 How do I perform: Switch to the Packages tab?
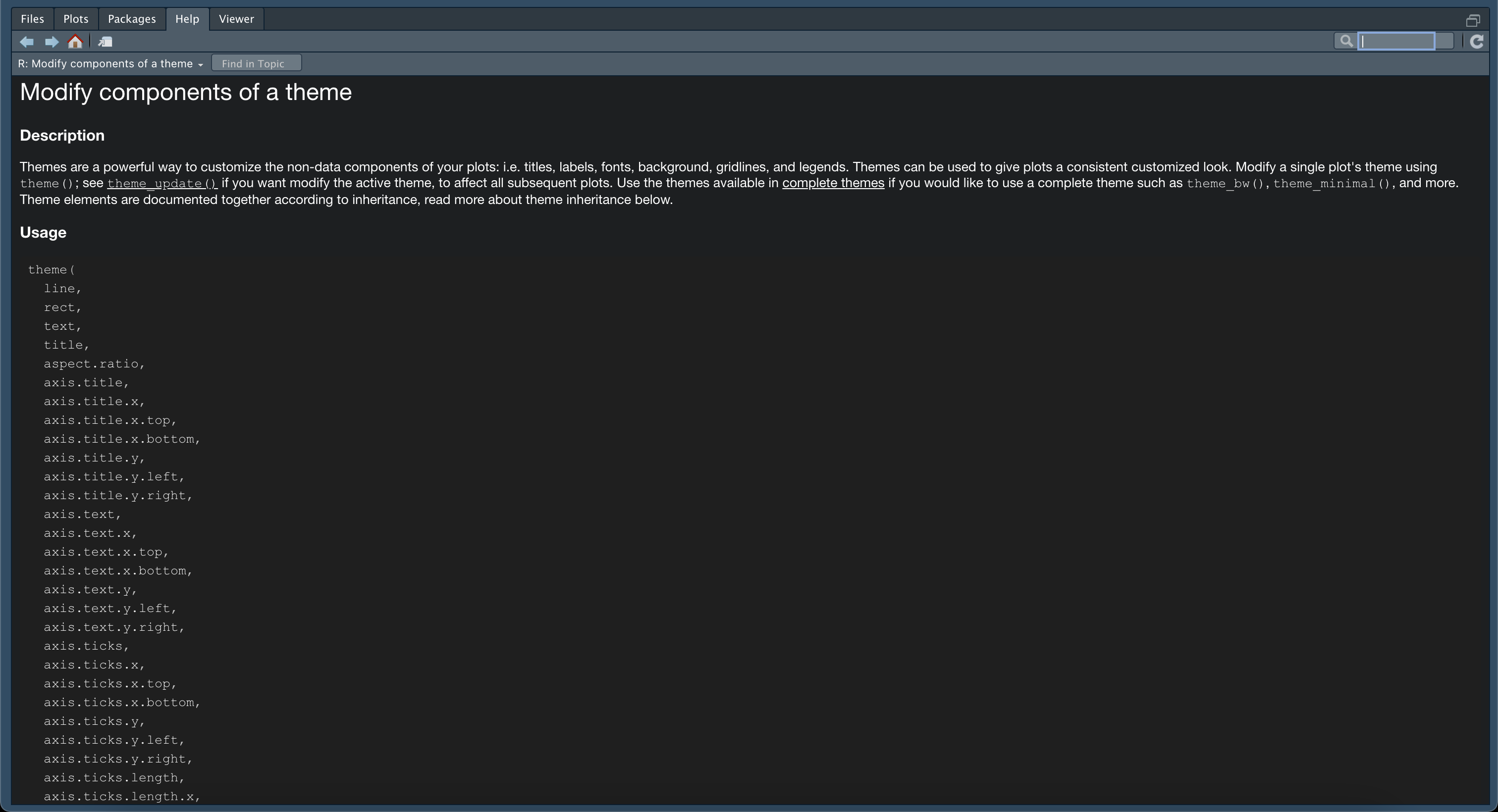tap(132, 19)
